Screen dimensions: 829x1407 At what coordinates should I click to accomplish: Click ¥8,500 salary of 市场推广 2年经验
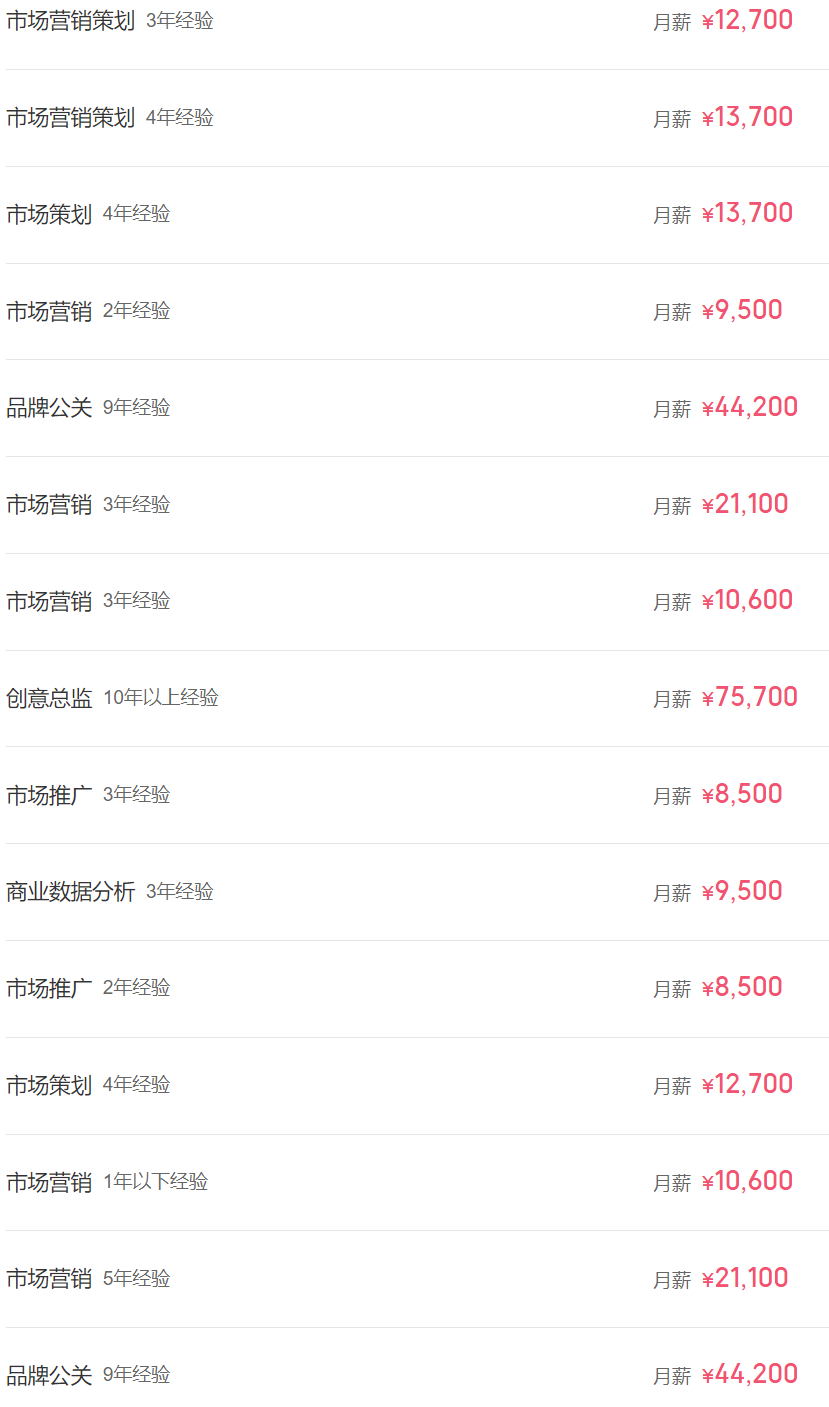pyautogui.click(x=742, y=987)
